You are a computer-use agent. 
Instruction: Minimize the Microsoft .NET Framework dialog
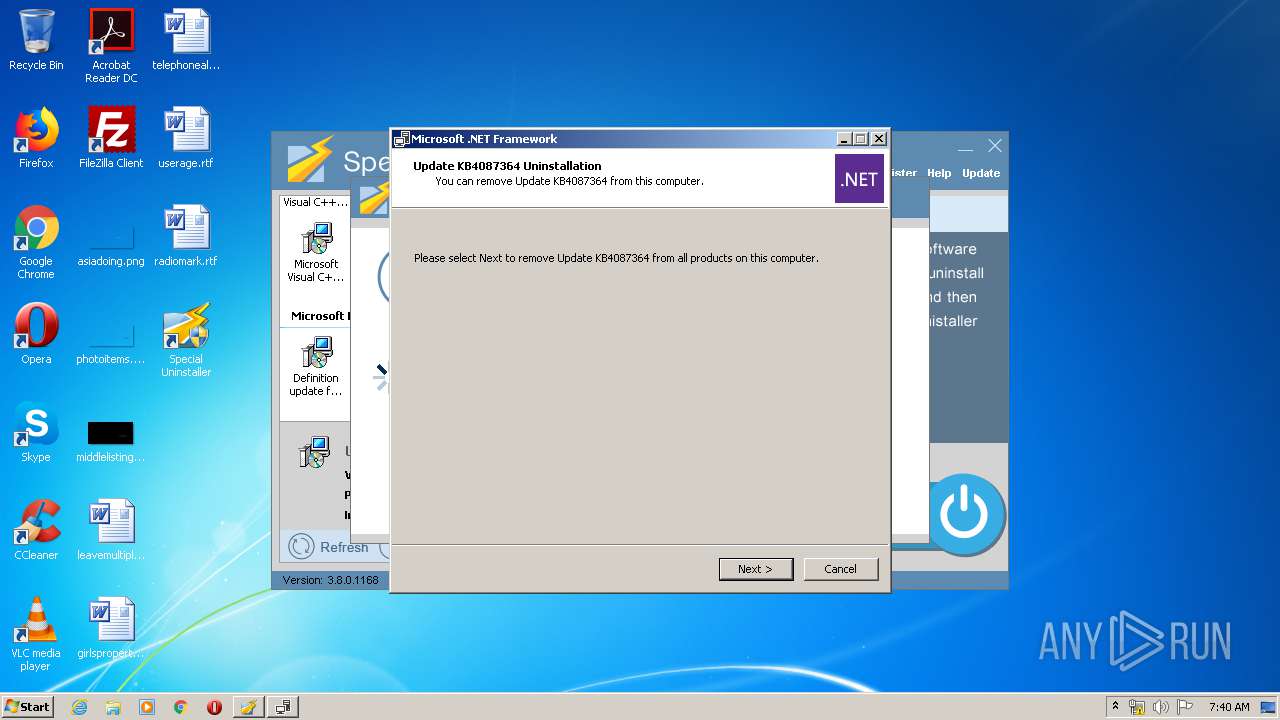844,139
